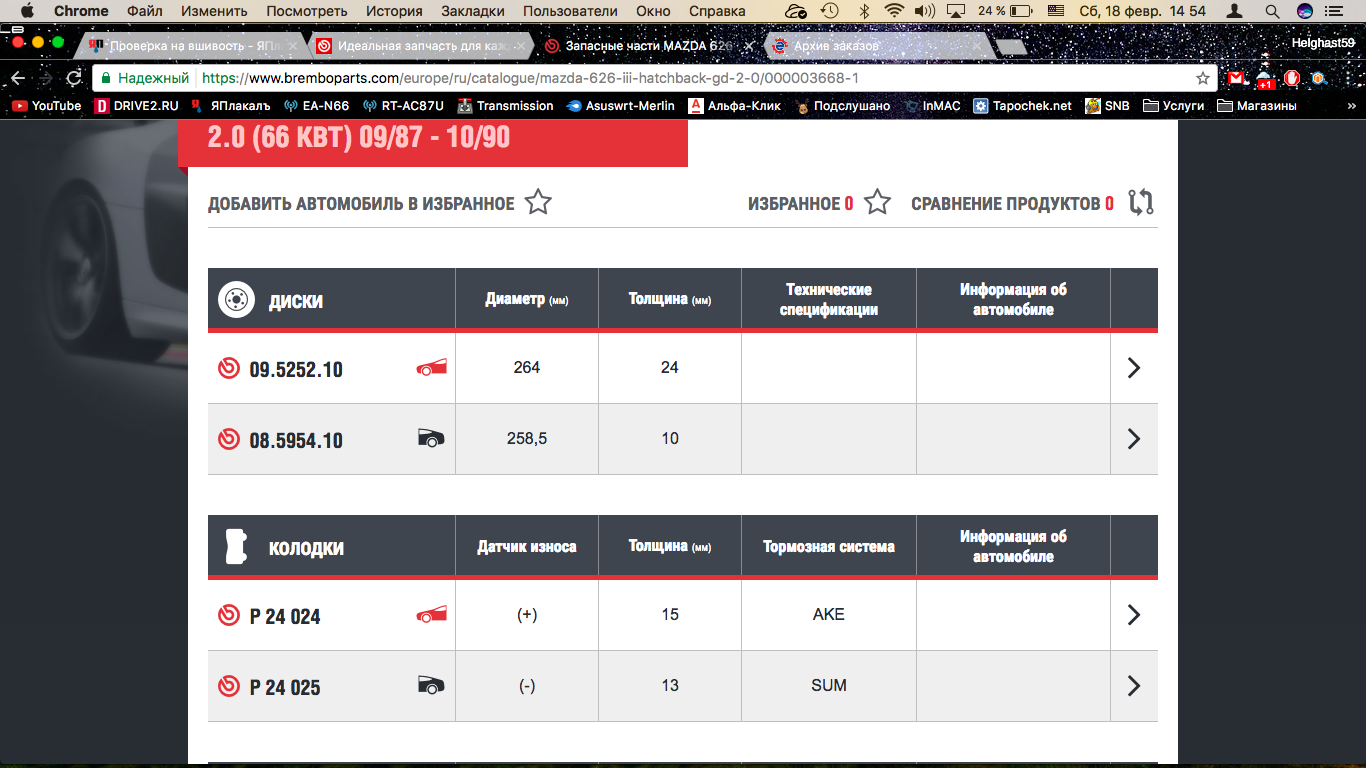This screenshot has width=1366, height=768.
Task: Open the disc part number 09.5252.10
Action: (x=296, y=369)
